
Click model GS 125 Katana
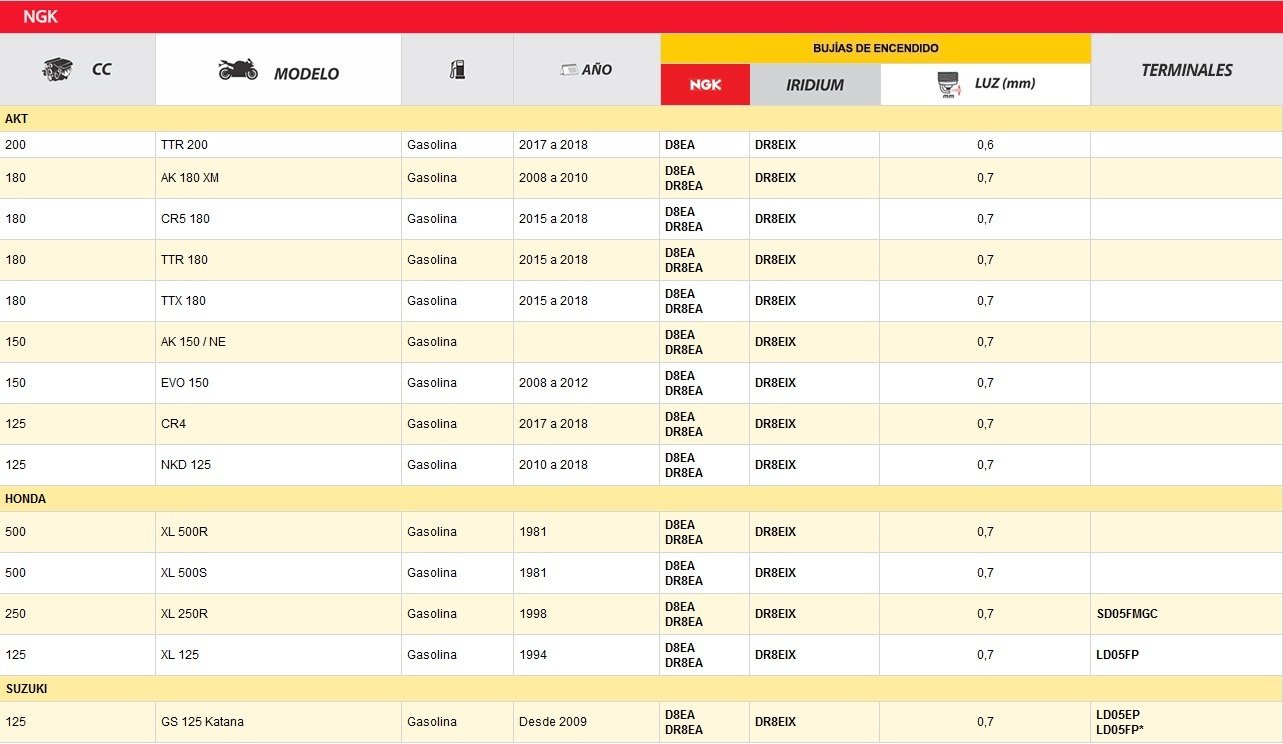click(202, 722)
